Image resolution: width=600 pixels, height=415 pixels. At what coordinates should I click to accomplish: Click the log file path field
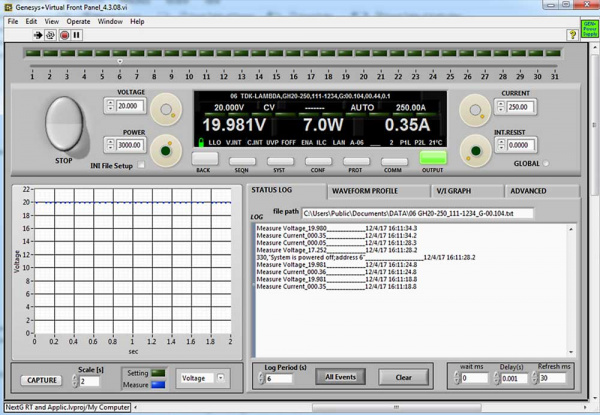click(417, 213)
